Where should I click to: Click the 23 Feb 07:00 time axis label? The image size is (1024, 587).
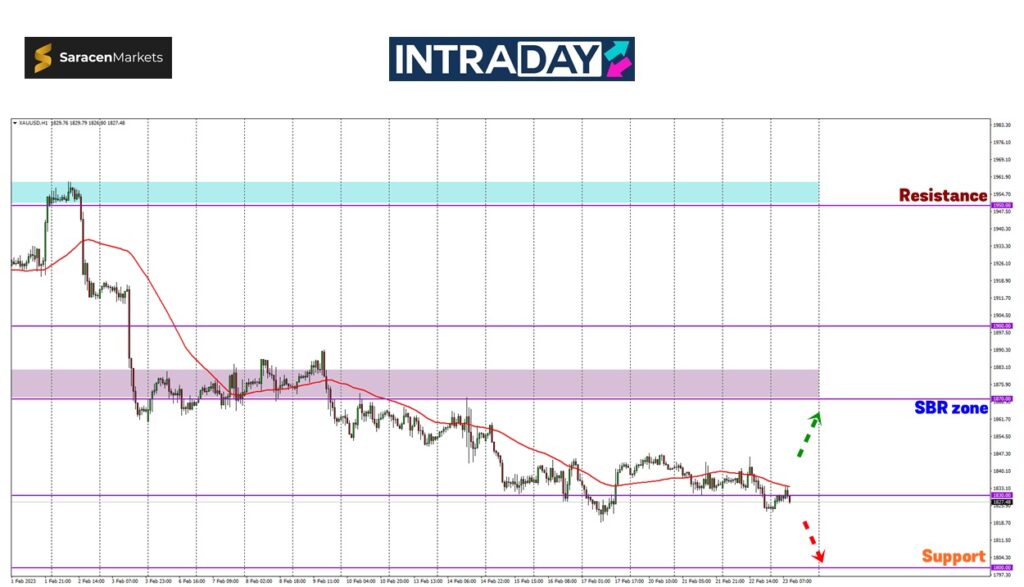[796, 579]
